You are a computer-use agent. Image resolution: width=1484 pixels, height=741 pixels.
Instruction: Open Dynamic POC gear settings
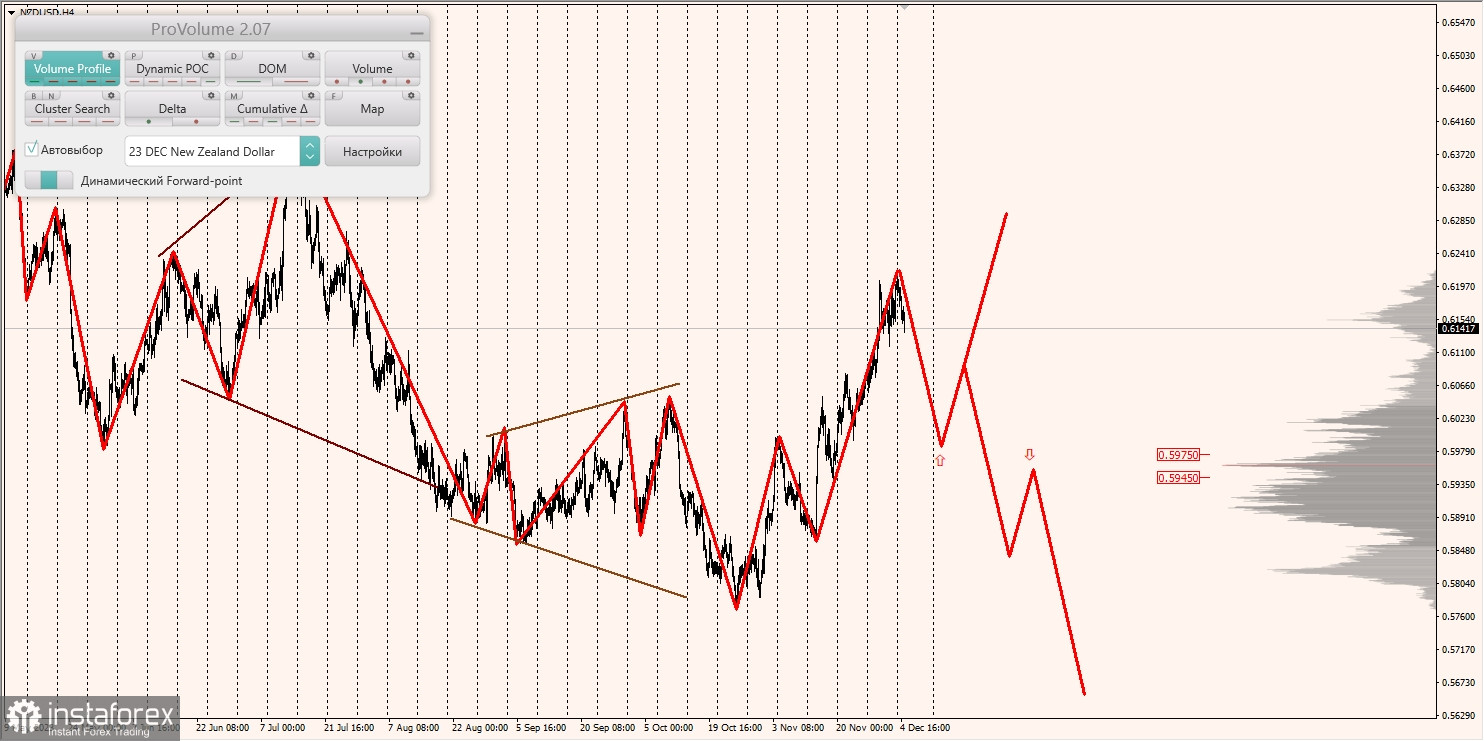tap(211, 55)
